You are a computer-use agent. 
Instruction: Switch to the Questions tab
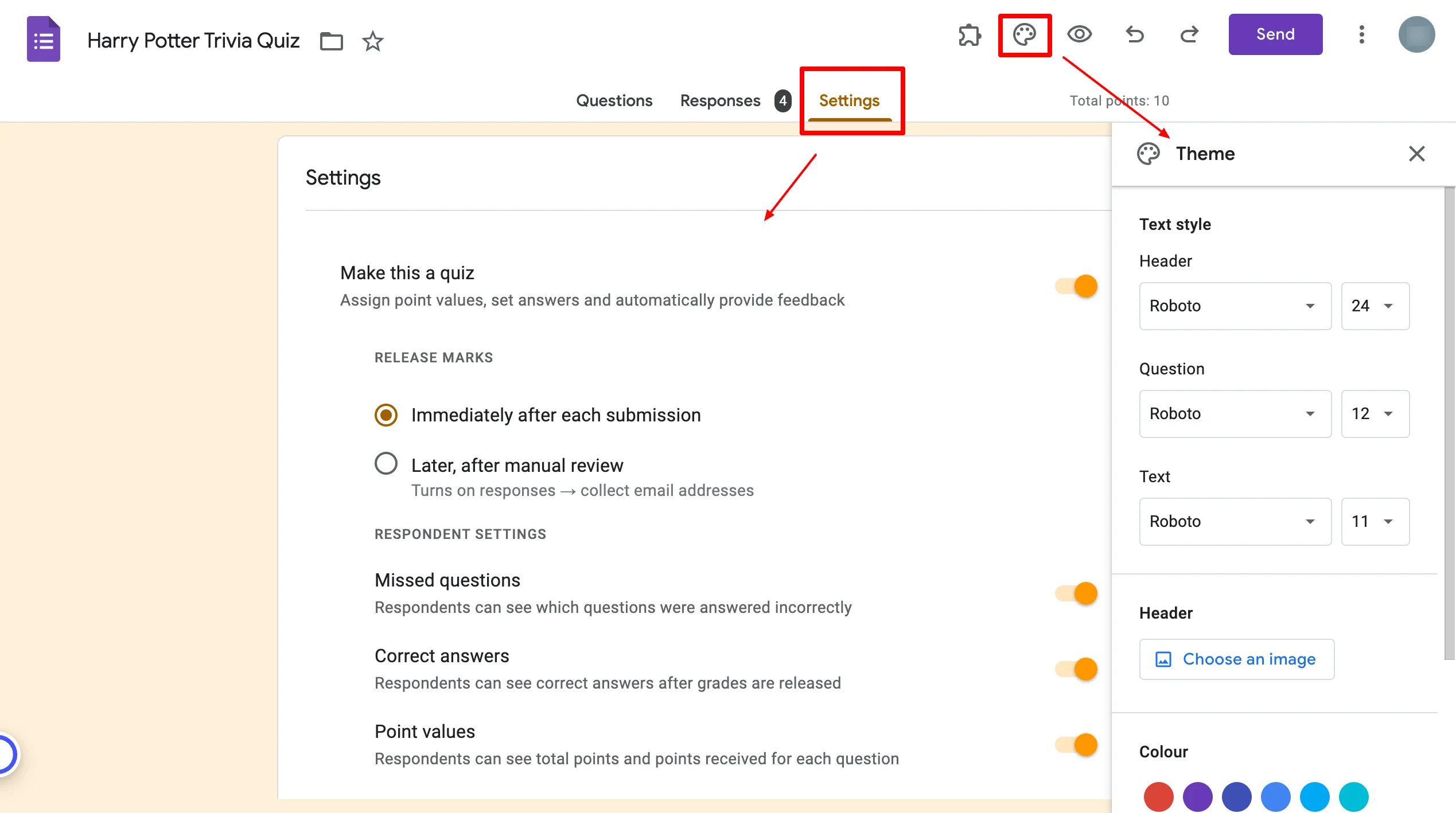(x=614, y=100)
